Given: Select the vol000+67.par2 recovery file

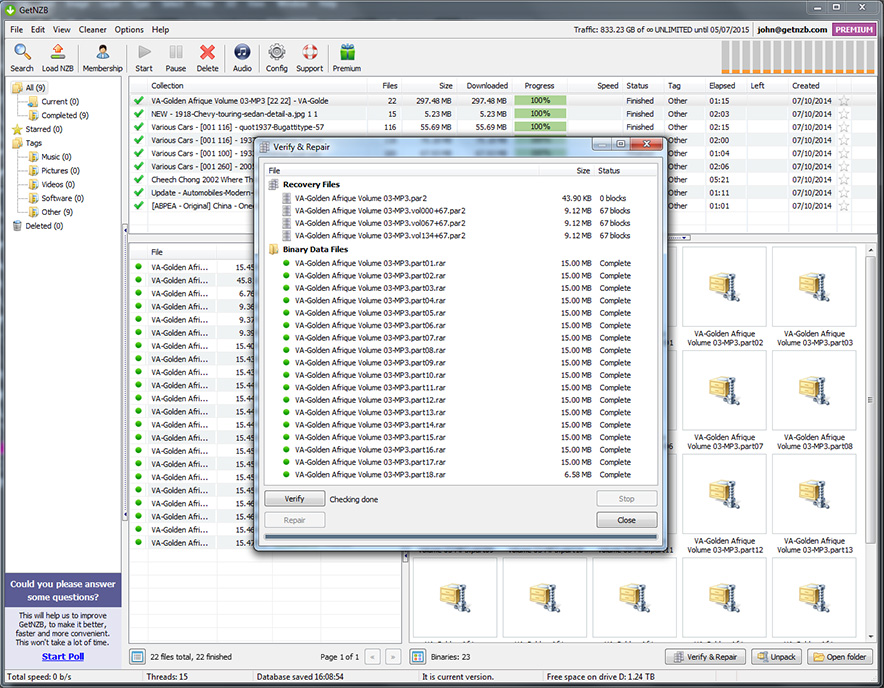Looking at the screenshot, I should tap(380, 210).
